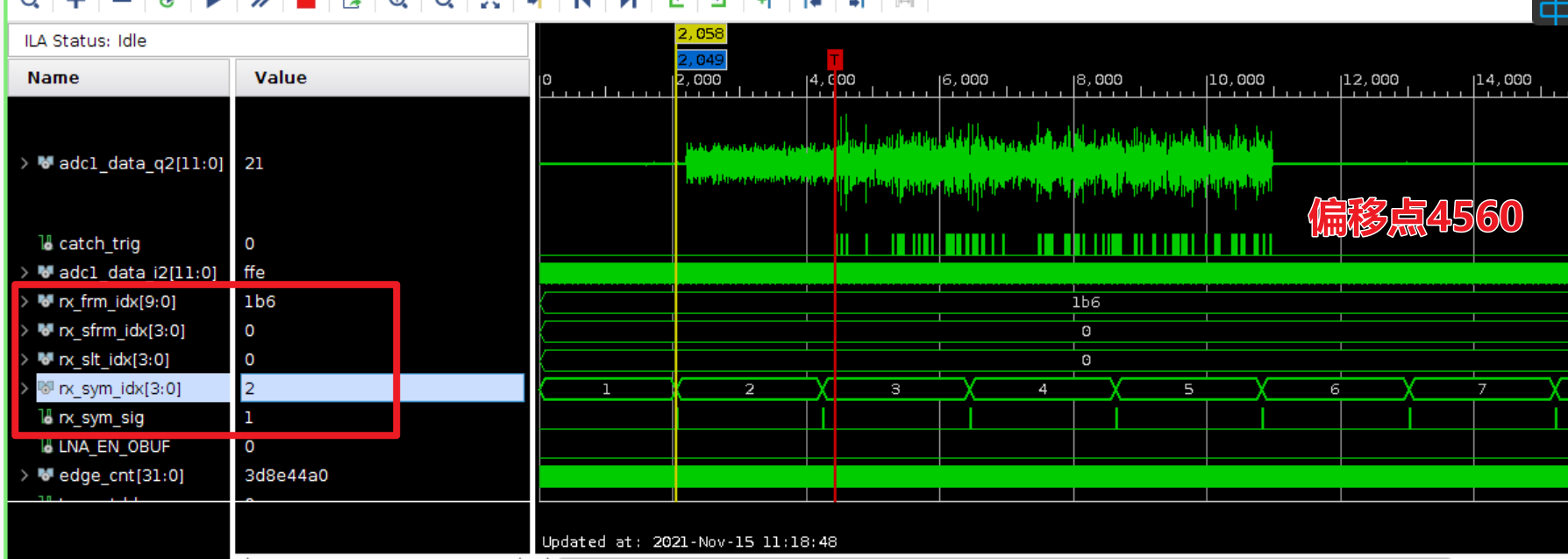Expand the rx_frm_idx[9:0] bus
This screenshot has width=1568, height=559.
click(x=25, y=301)
